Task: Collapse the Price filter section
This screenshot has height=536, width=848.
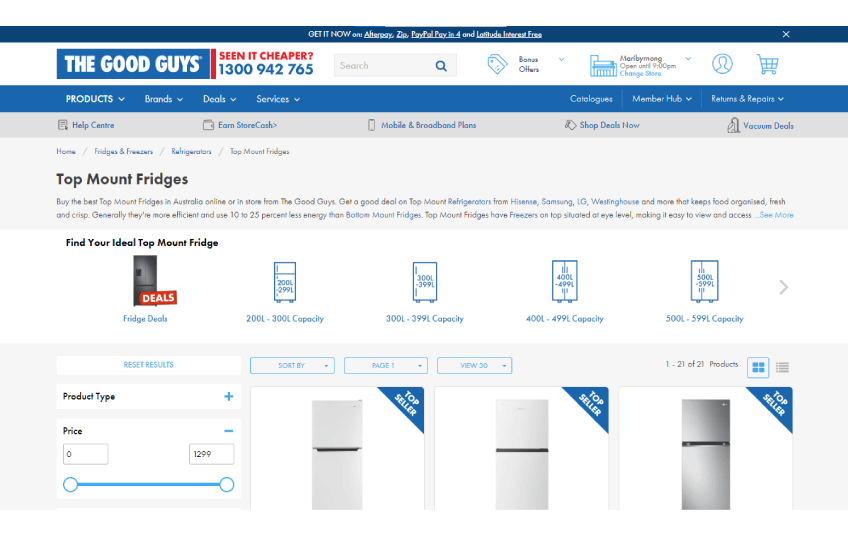Action: click(229, 431)
